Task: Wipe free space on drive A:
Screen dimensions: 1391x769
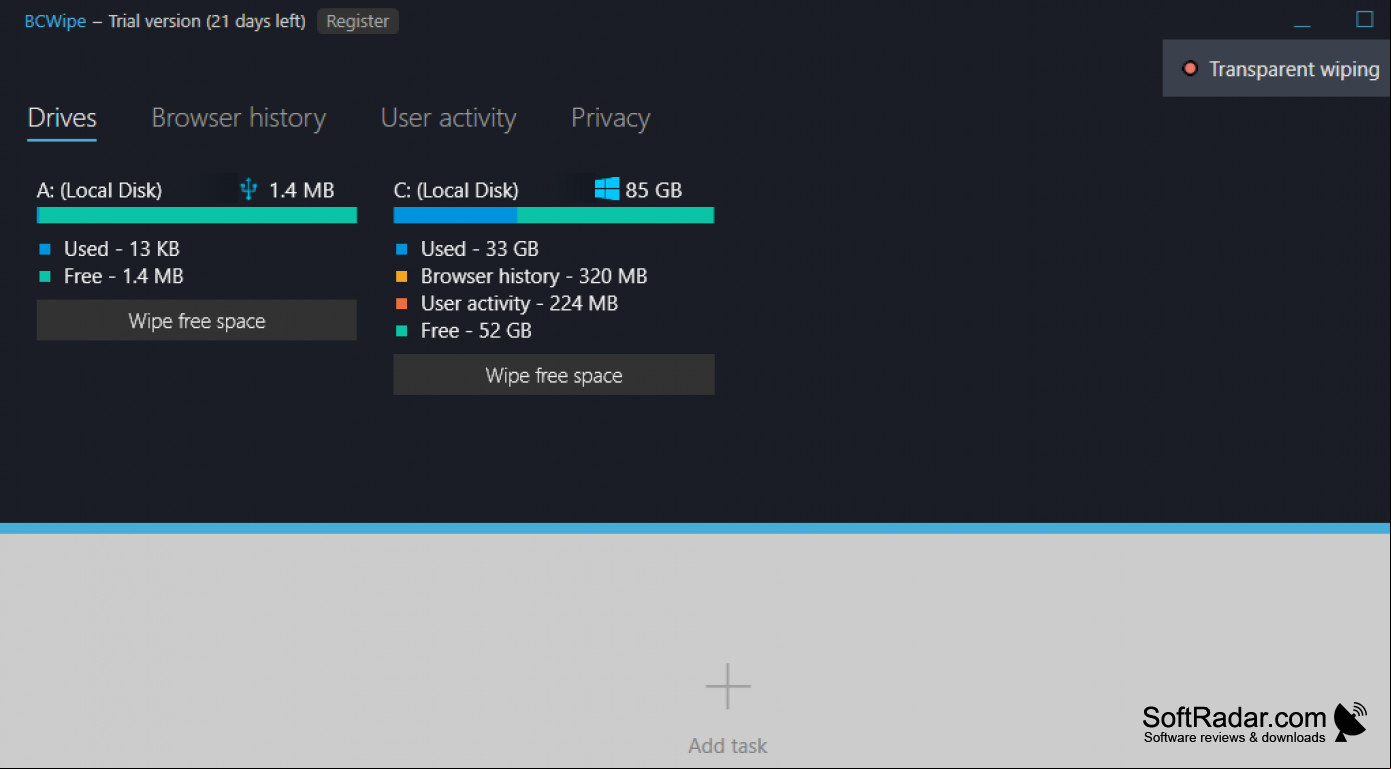Action: coord(197,321)
